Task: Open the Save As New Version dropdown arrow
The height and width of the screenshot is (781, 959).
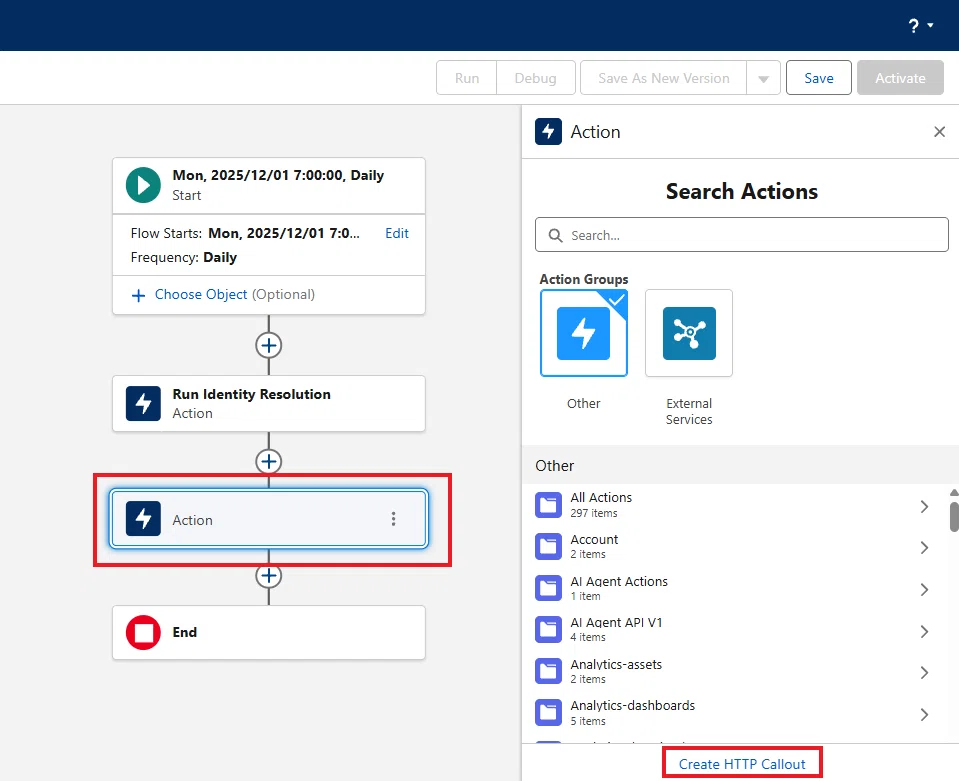Action: [x=763, y=78]
